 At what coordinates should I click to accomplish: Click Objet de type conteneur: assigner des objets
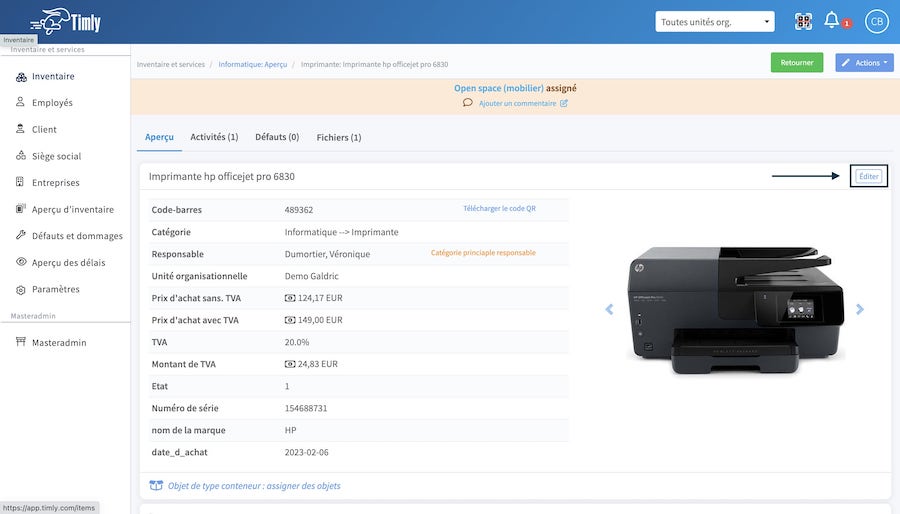pyautogui.click(x=254, y=486)
